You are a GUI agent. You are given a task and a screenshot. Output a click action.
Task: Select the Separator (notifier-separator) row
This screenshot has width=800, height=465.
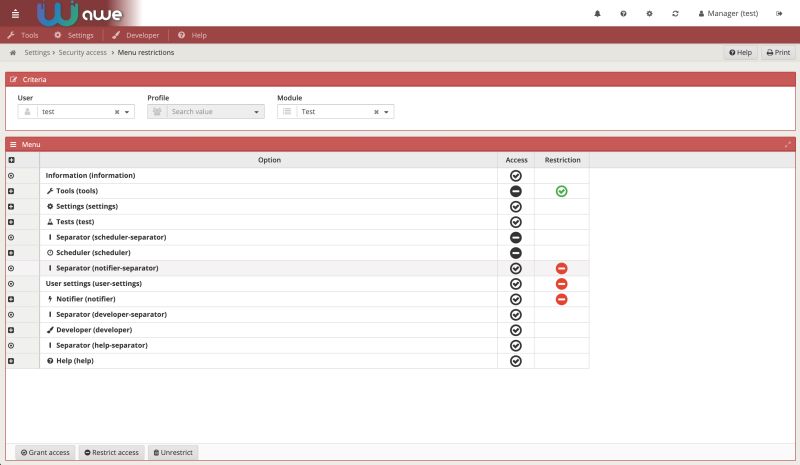point(297,268)
